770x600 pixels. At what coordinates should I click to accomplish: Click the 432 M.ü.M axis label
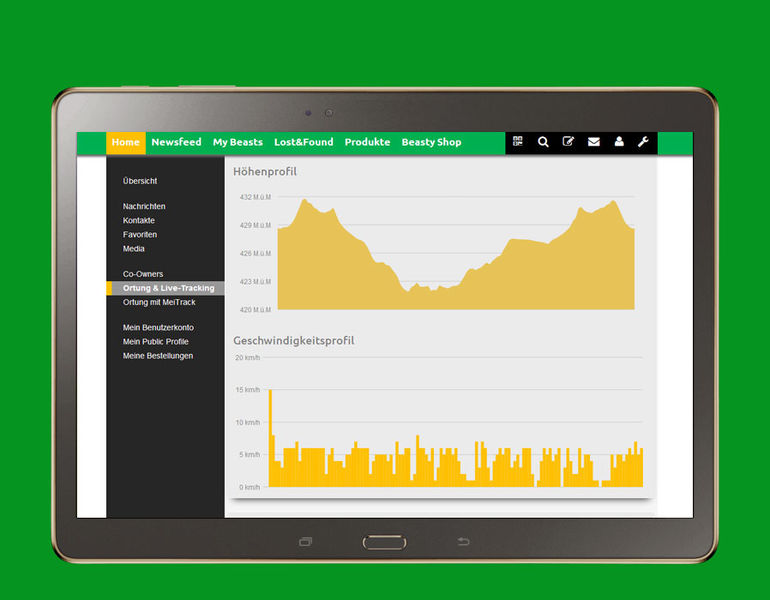click(x=255, y=197)
